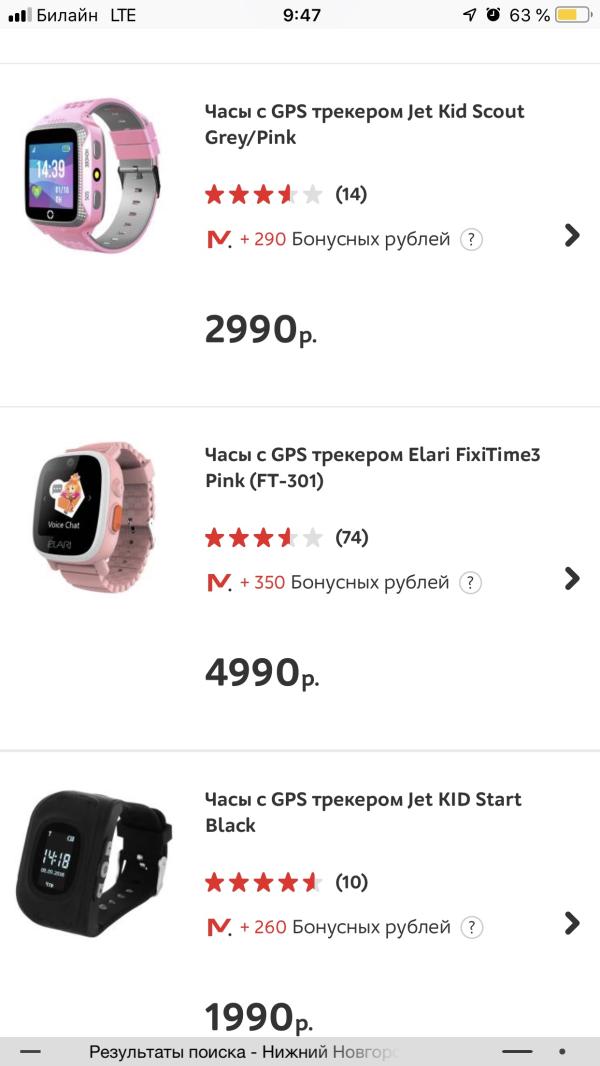600x1066 pixels.
Task: Open Jet KID Start Black via chevron
Action: coord(572,923)
